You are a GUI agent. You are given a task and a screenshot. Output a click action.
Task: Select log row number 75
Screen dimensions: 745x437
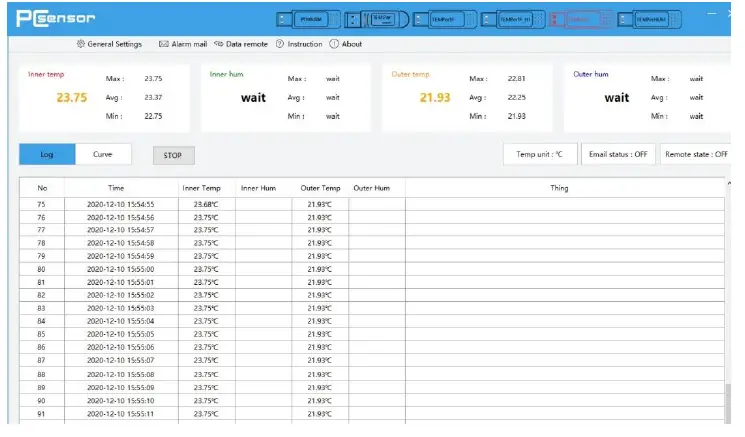[x=41, y=204]
